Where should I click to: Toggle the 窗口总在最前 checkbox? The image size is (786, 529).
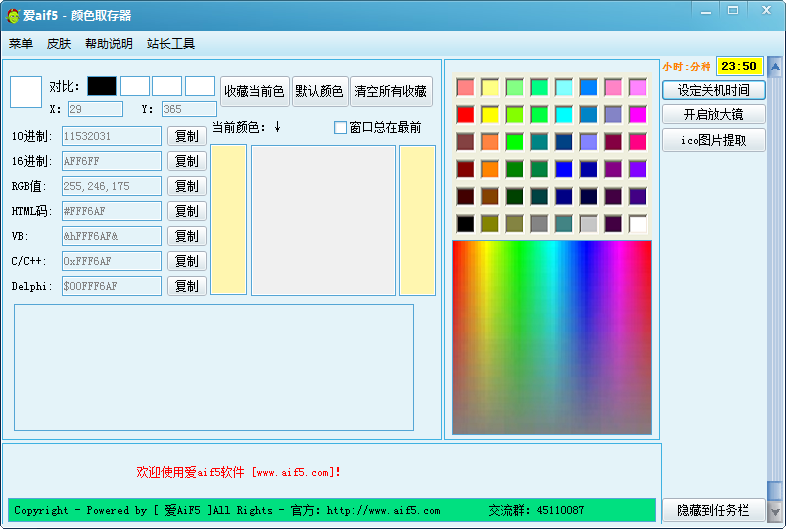point(340,128)
